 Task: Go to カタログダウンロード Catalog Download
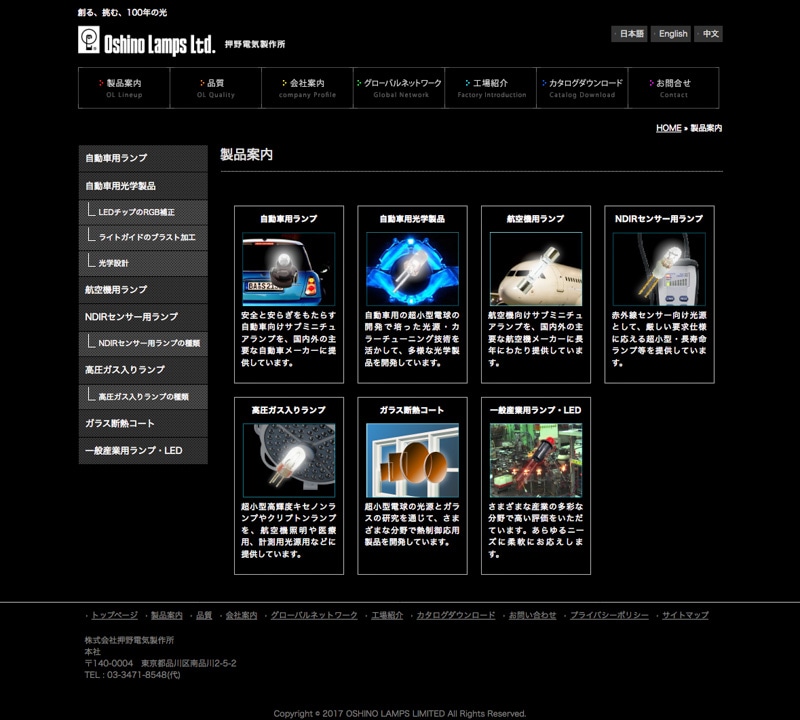(x=583, y=88)
